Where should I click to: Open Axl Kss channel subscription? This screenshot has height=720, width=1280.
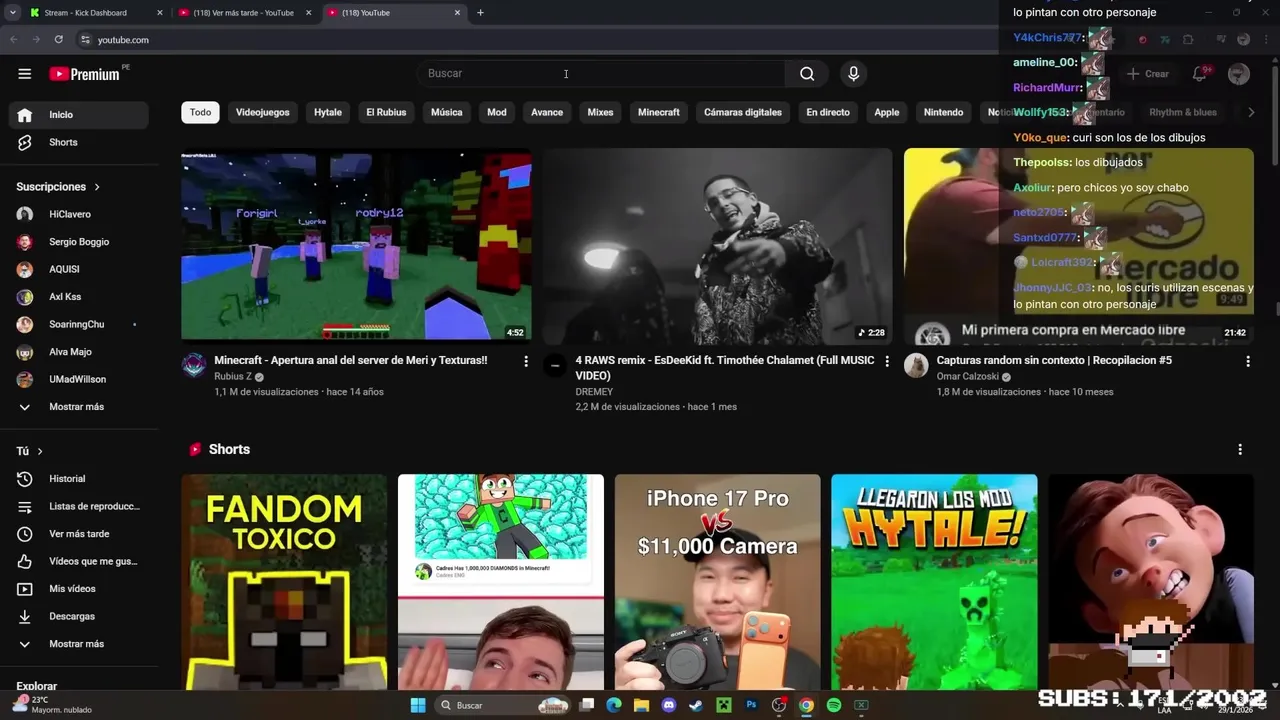(x=79, y=297)
